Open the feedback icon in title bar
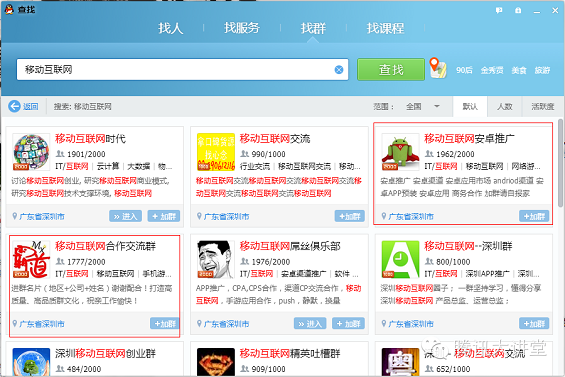 pos(499,10)
